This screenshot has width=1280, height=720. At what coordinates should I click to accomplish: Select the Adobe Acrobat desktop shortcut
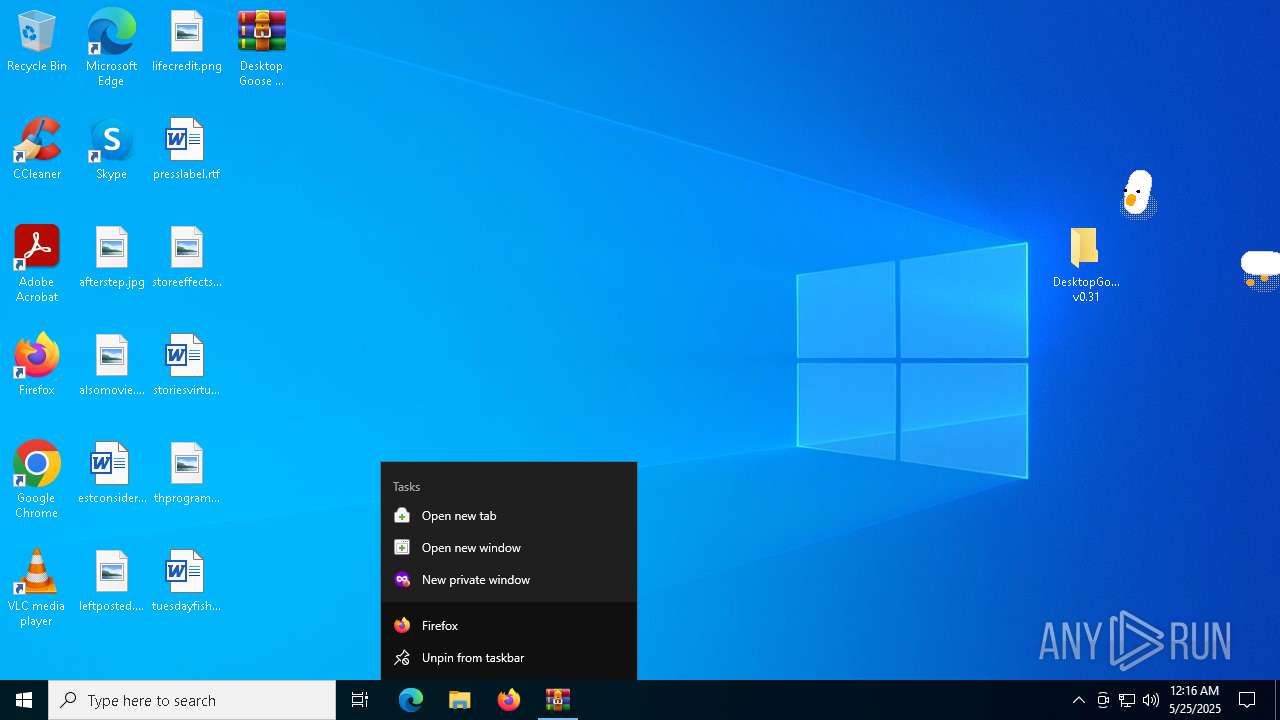[x=37, y=264]
